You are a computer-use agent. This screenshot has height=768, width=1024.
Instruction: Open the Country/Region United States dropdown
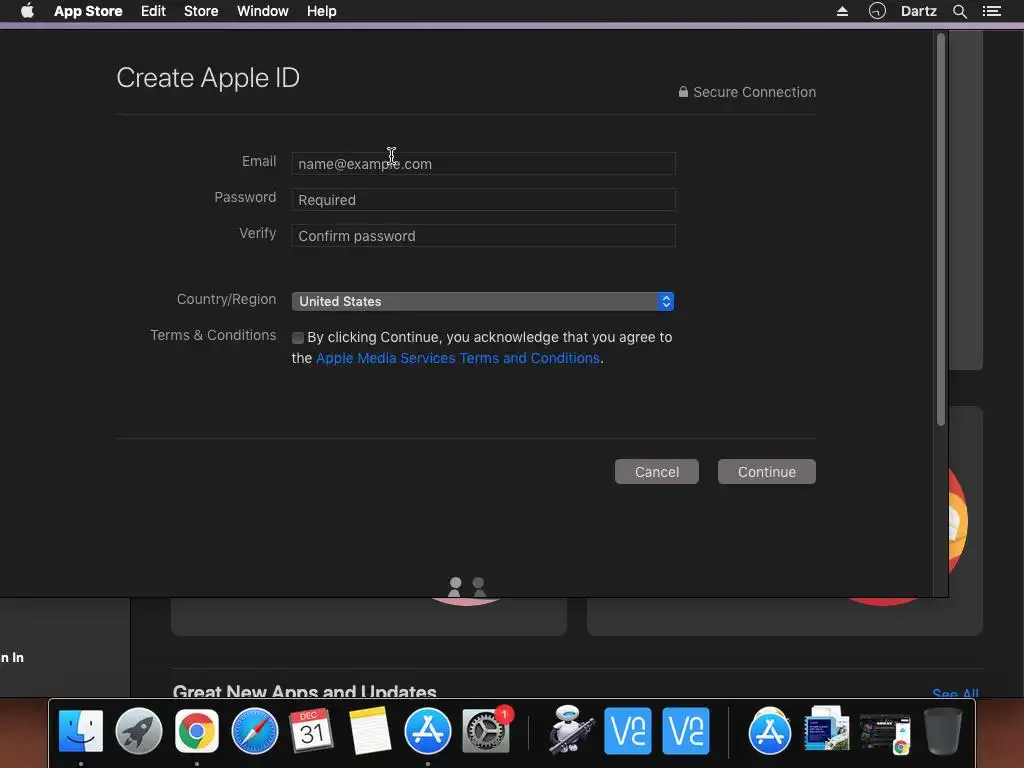(x=483, y=301)
